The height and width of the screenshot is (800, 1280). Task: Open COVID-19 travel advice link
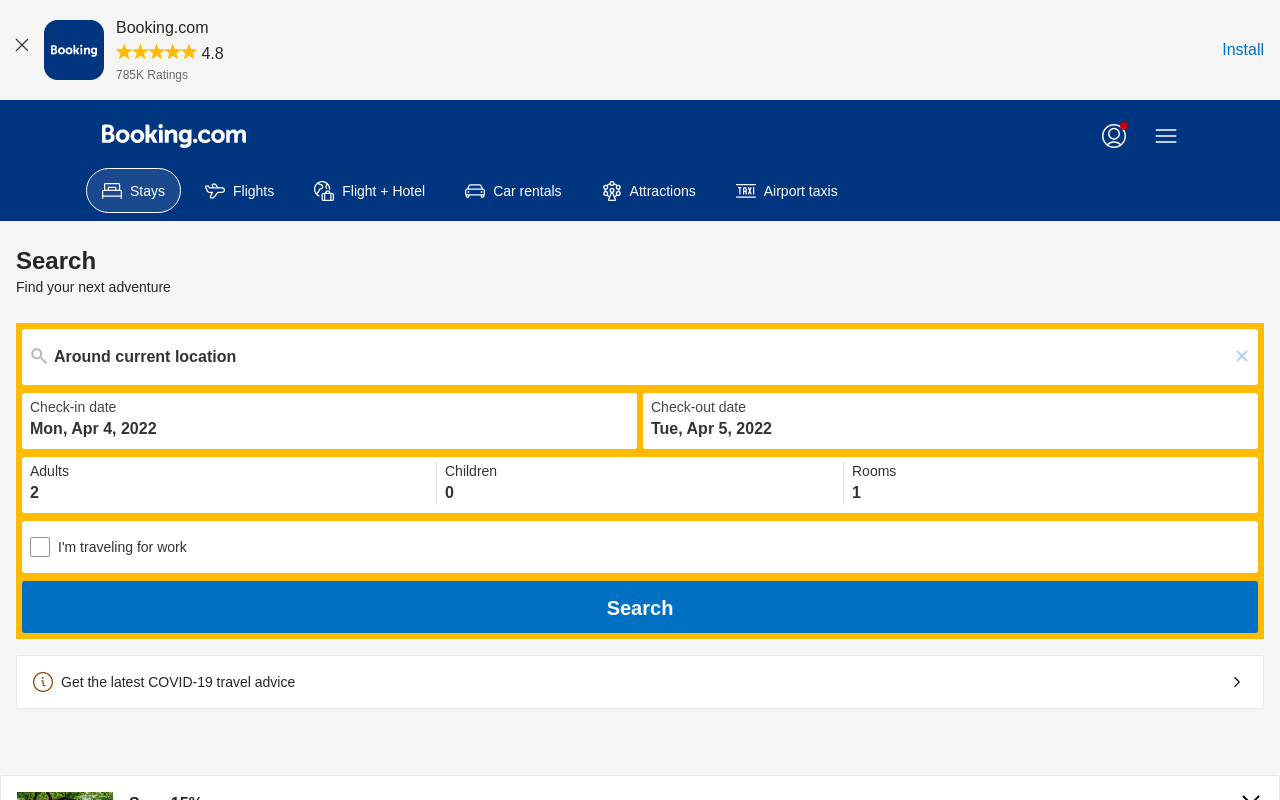[x=640, y=682]
